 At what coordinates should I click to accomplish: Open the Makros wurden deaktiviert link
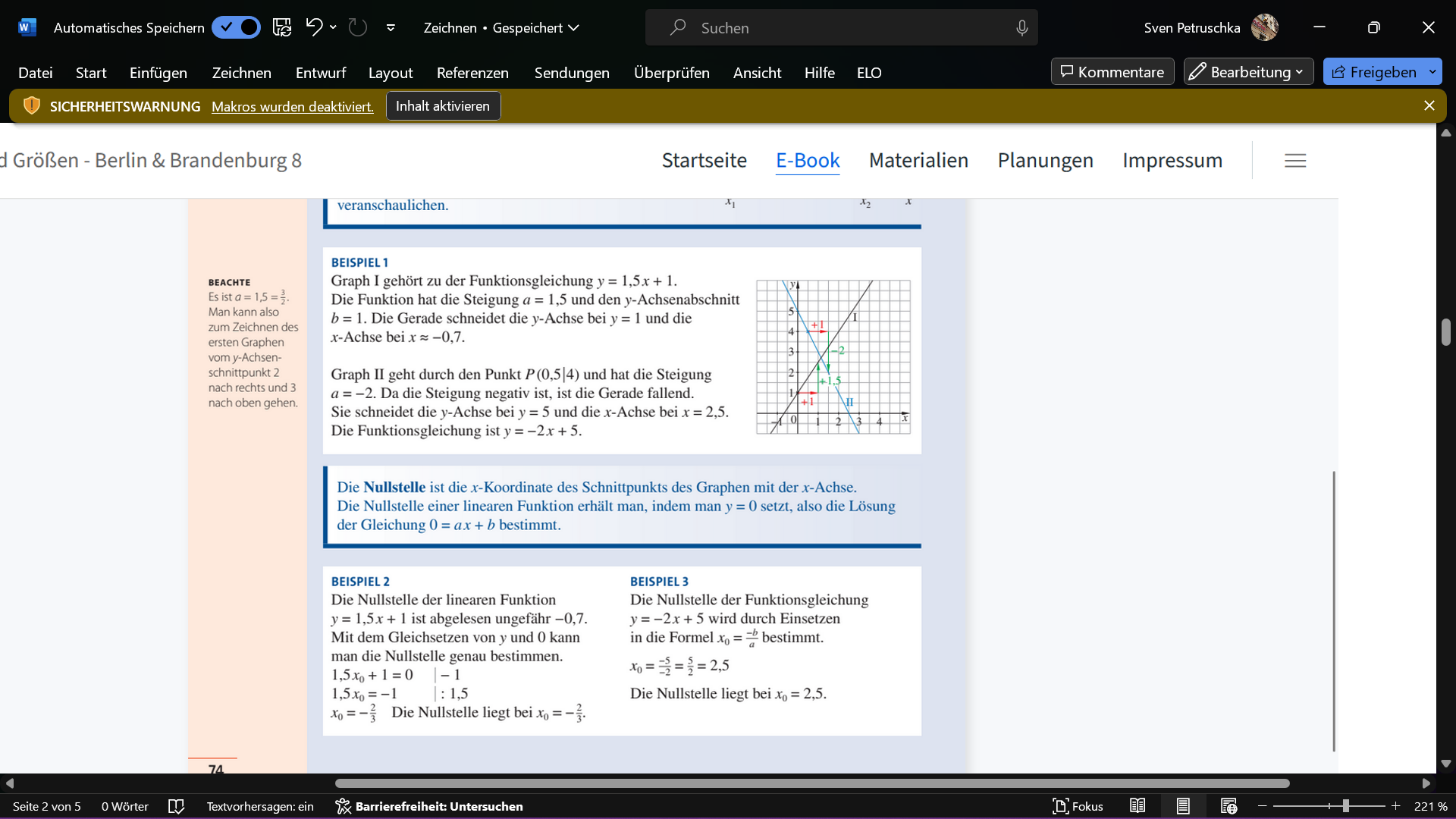click(x=293, y=106)
